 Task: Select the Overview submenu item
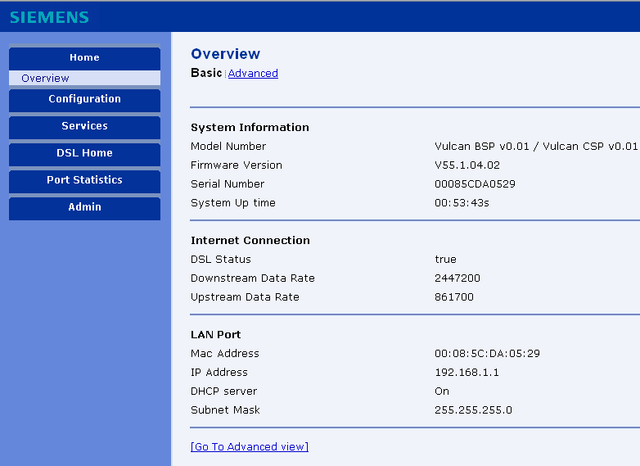[x=84, y=78]
